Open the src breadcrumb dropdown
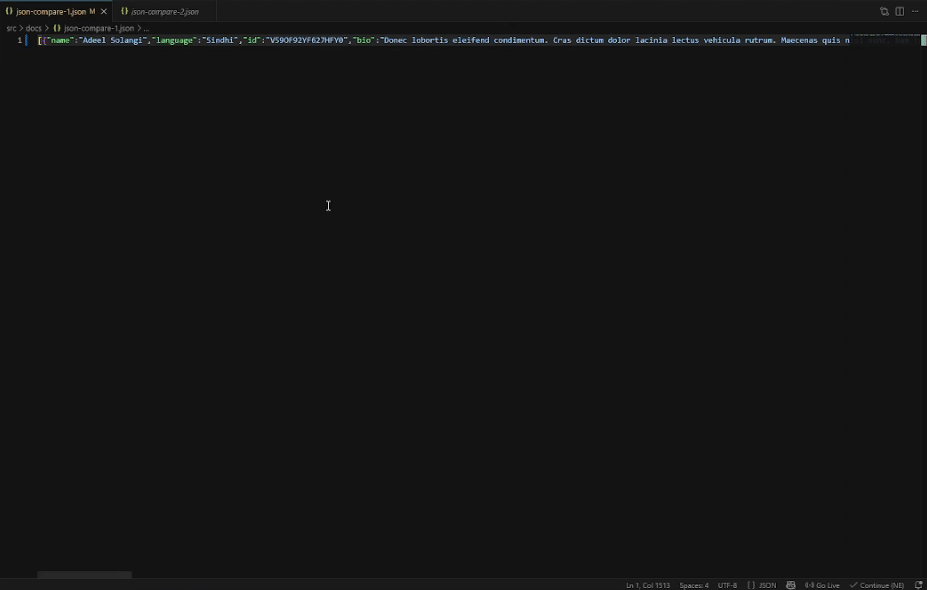927x590 pixels. tap(10, 28)
